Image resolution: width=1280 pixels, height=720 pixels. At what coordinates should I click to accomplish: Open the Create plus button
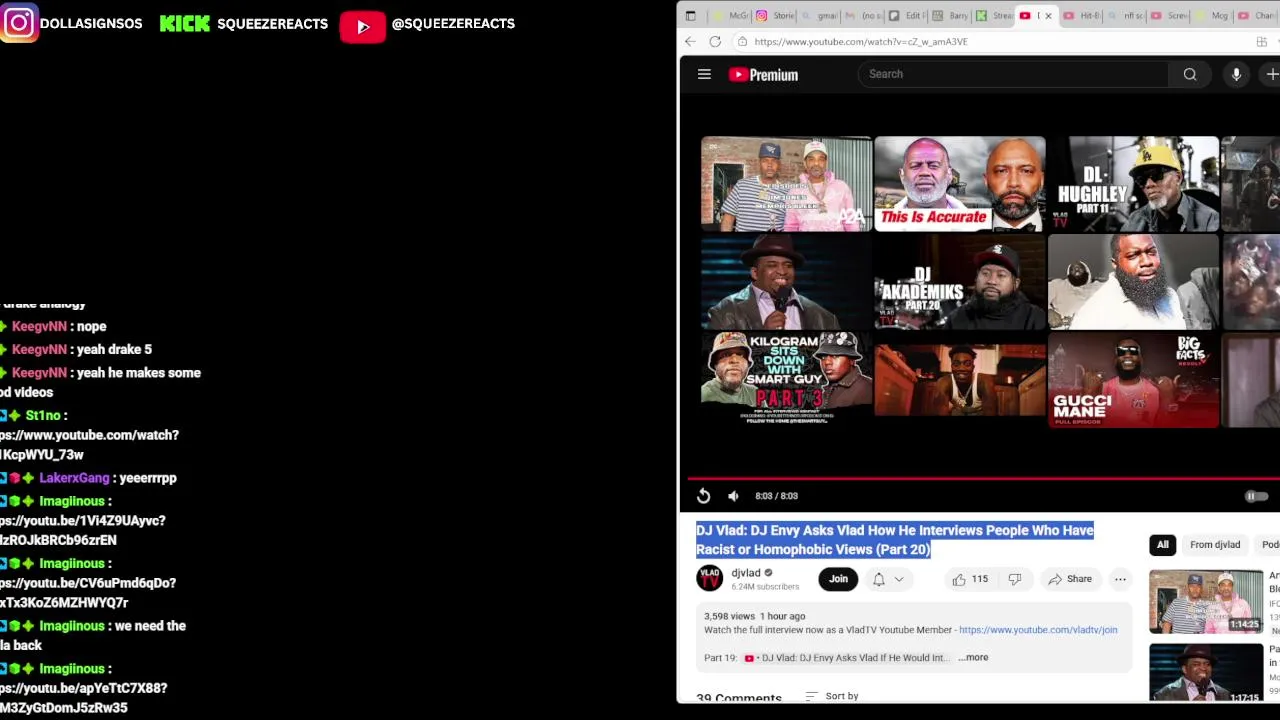(x=1272, y=74)
